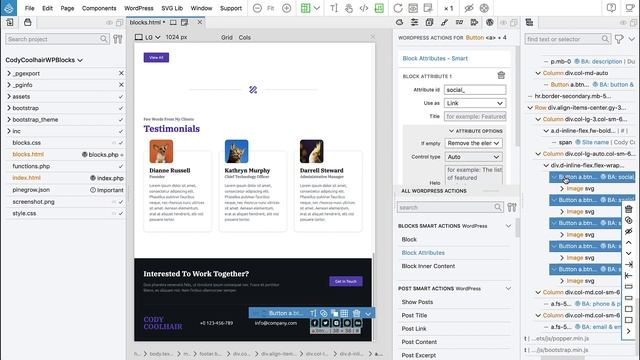Expand the bootstrap_theme folder

[x=9, y=120]
